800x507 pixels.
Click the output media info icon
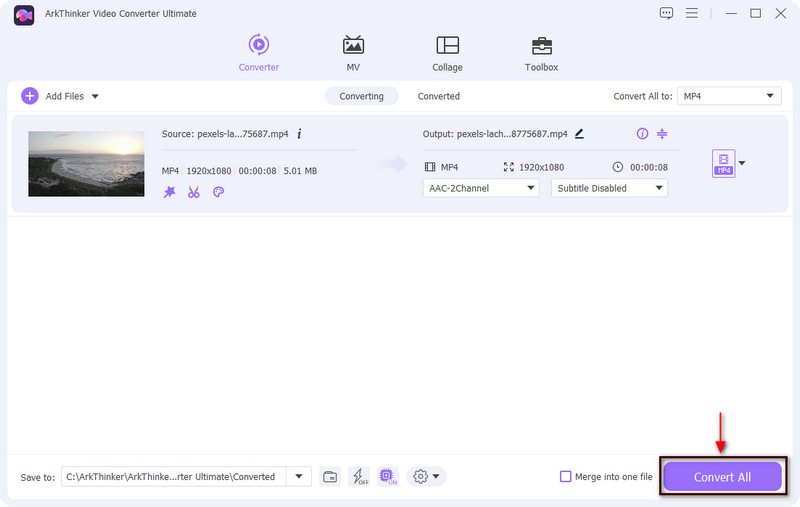tap(642, 134)
